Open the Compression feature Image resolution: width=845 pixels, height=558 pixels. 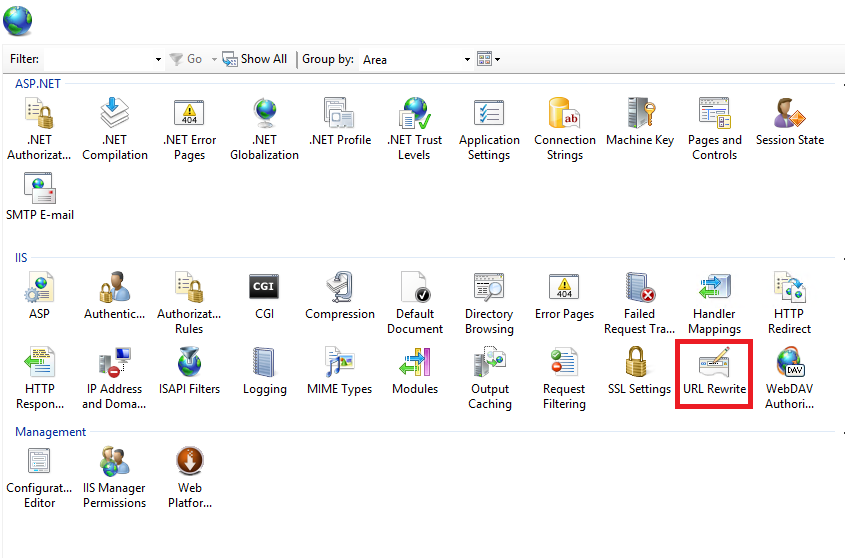[340, 296]
